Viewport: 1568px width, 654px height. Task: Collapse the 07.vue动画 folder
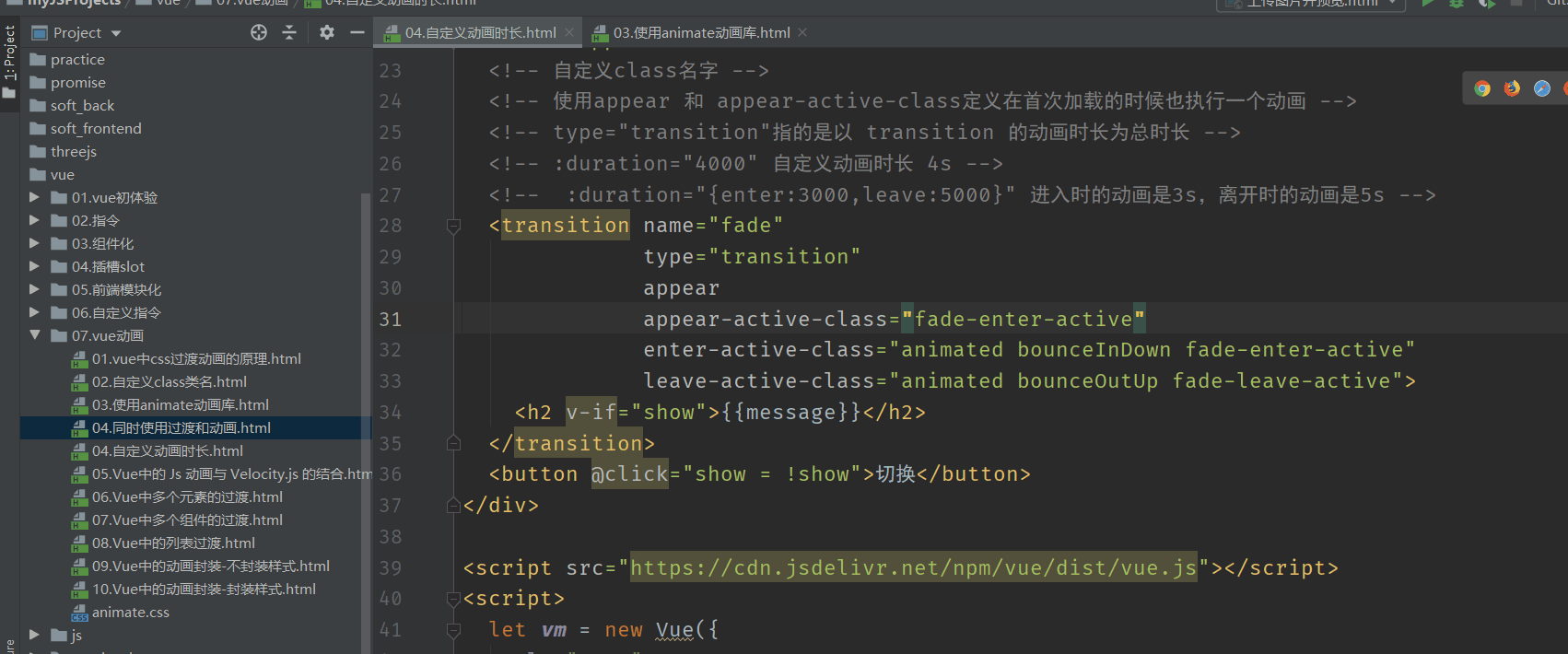[34, 335]
